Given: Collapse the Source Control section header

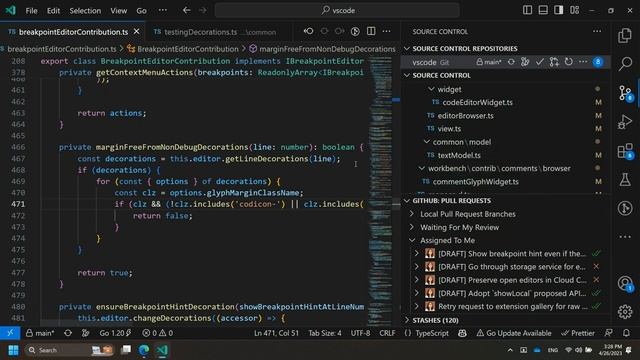Looking at the screenshot, I should pos(441,76).
